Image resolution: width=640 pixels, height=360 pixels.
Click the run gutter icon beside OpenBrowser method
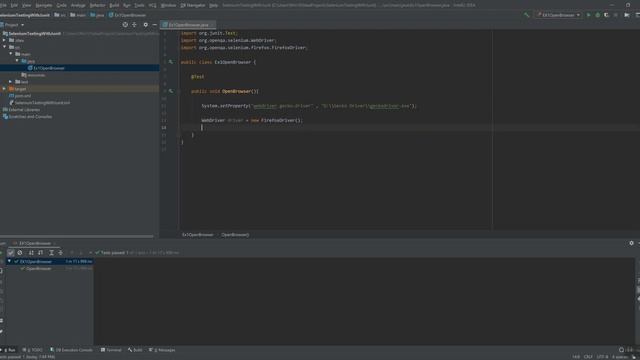[x=171, y=91]
